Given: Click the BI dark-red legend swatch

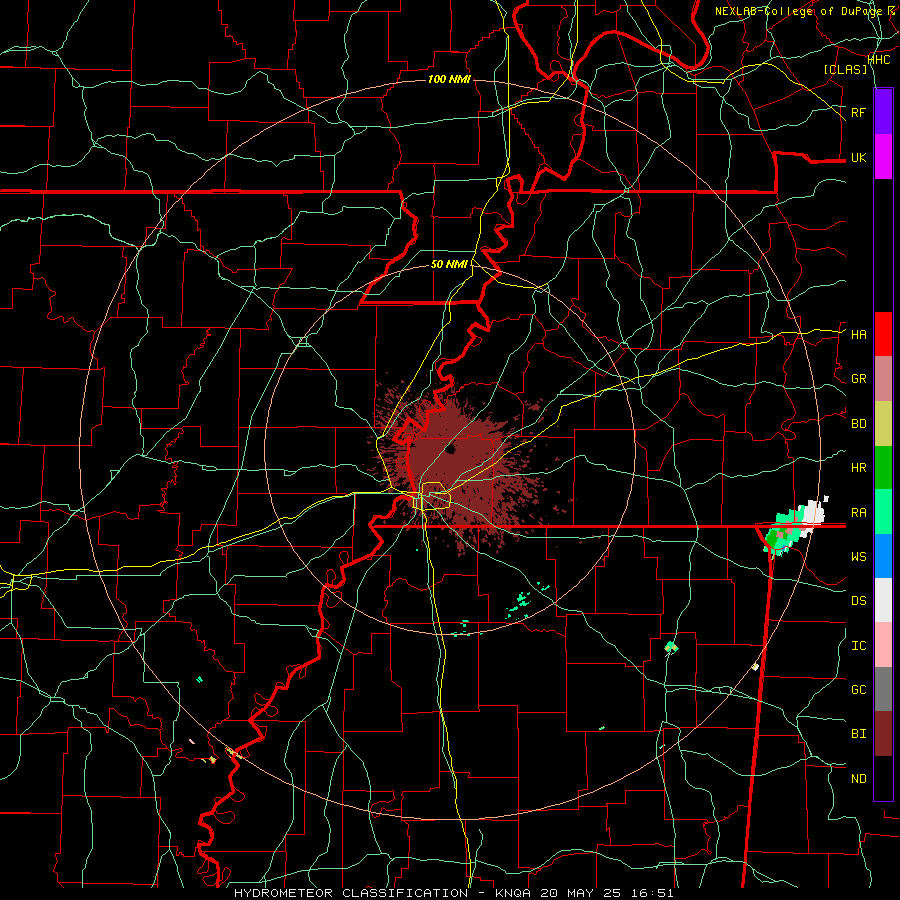Looking at the screenshot, I should (x=883, y=733).
